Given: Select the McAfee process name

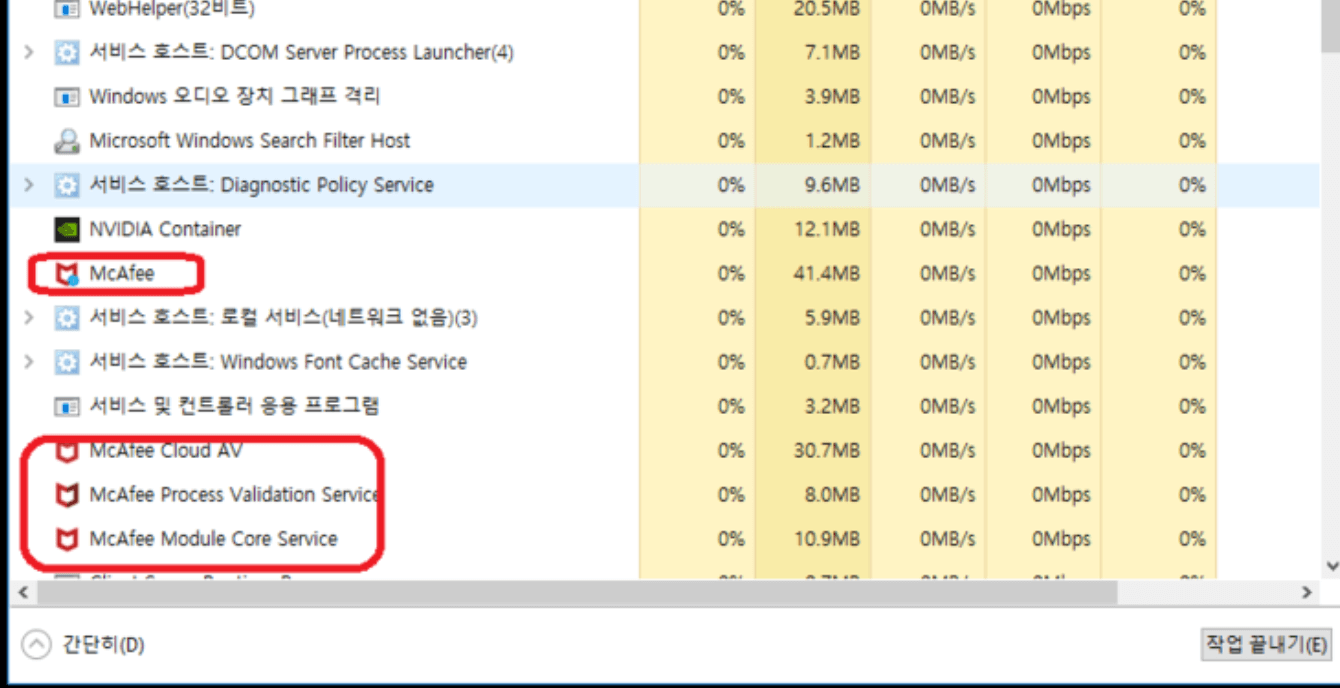Looking at the screenshot, I should click(122, 274).
